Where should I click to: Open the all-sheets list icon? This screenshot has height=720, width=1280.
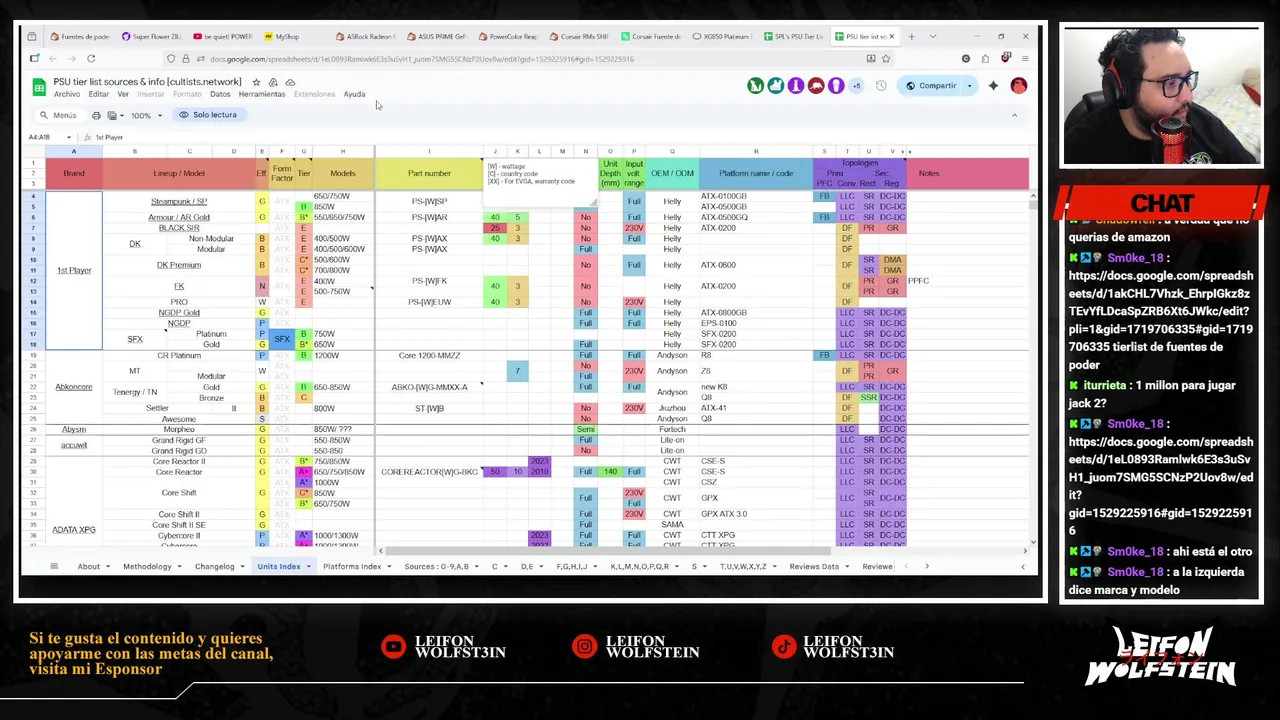(x=54, y=567)
